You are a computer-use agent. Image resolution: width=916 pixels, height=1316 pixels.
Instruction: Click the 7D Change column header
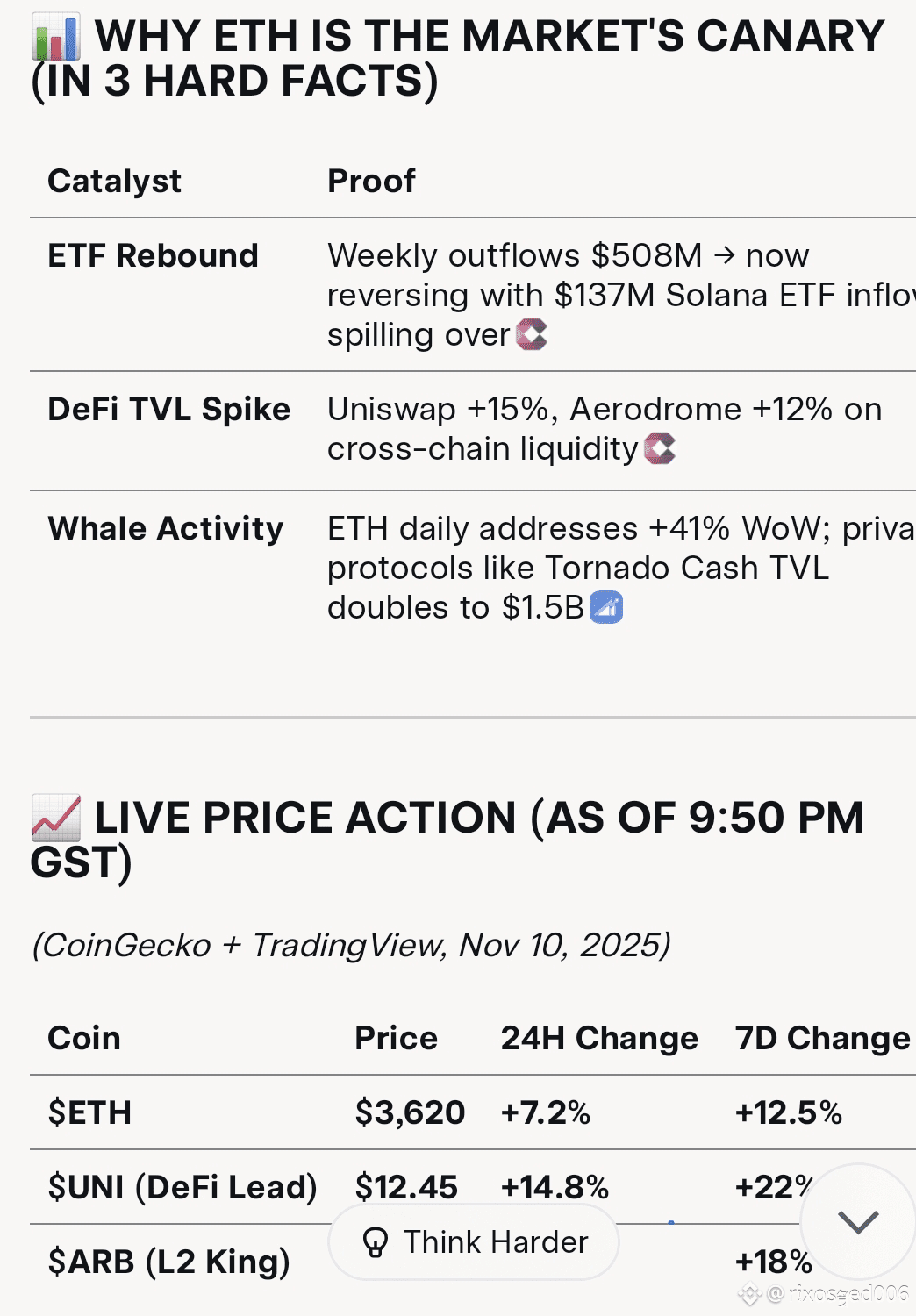822,1038
